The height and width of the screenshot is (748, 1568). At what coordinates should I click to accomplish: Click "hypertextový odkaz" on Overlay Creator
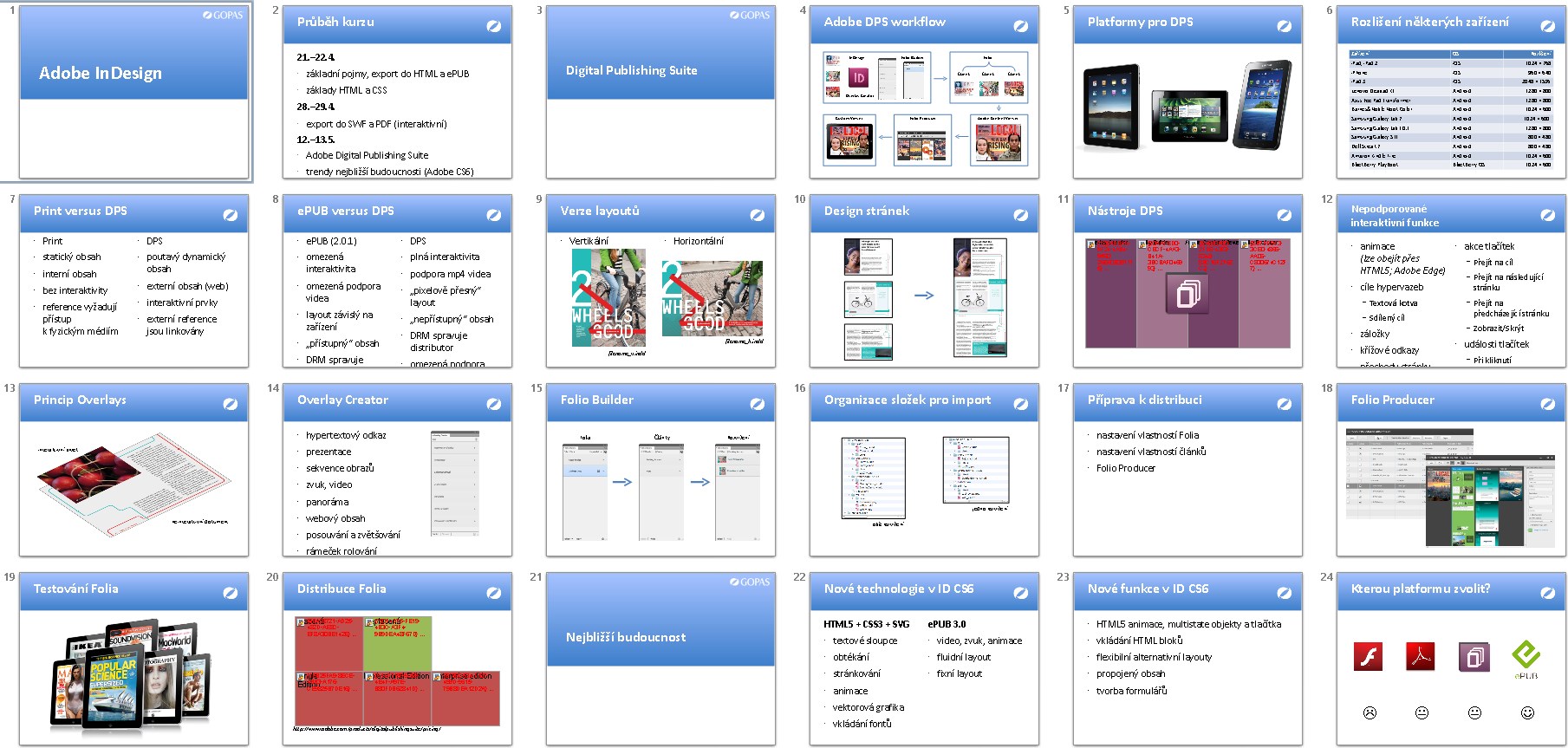(346, 435)
